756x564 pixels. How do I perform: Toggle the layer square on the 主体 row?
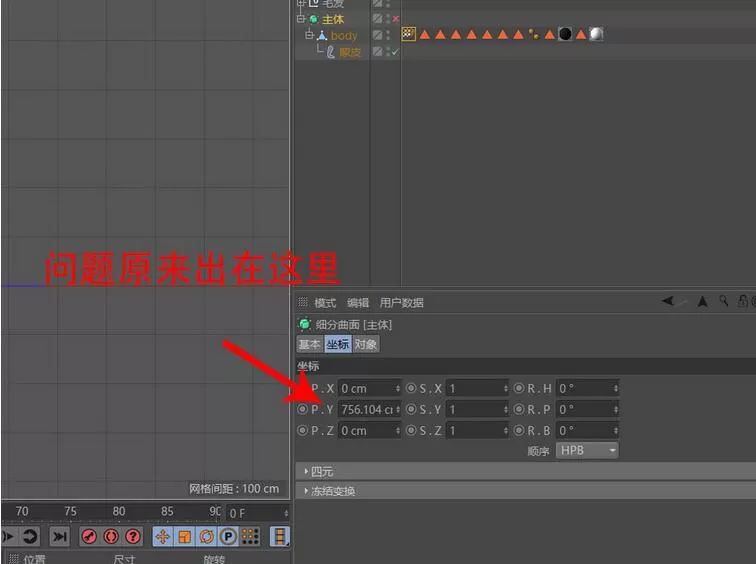pyautogui.click(x=378, y=19)
